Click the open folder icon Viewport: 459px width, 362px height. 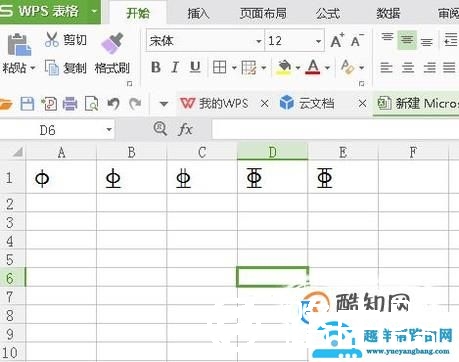6,104
